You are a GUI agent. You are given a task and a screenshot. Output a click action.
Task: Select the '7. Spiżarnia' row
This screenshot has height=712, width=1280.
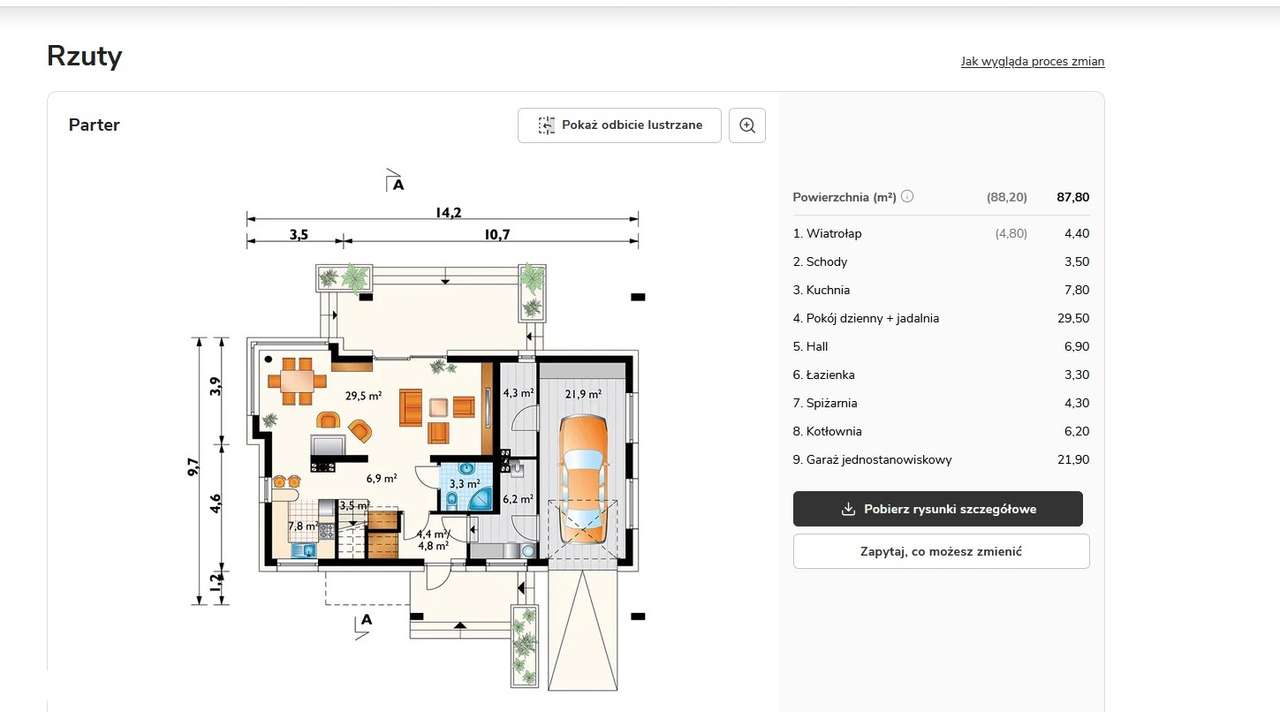coord(941,404)
